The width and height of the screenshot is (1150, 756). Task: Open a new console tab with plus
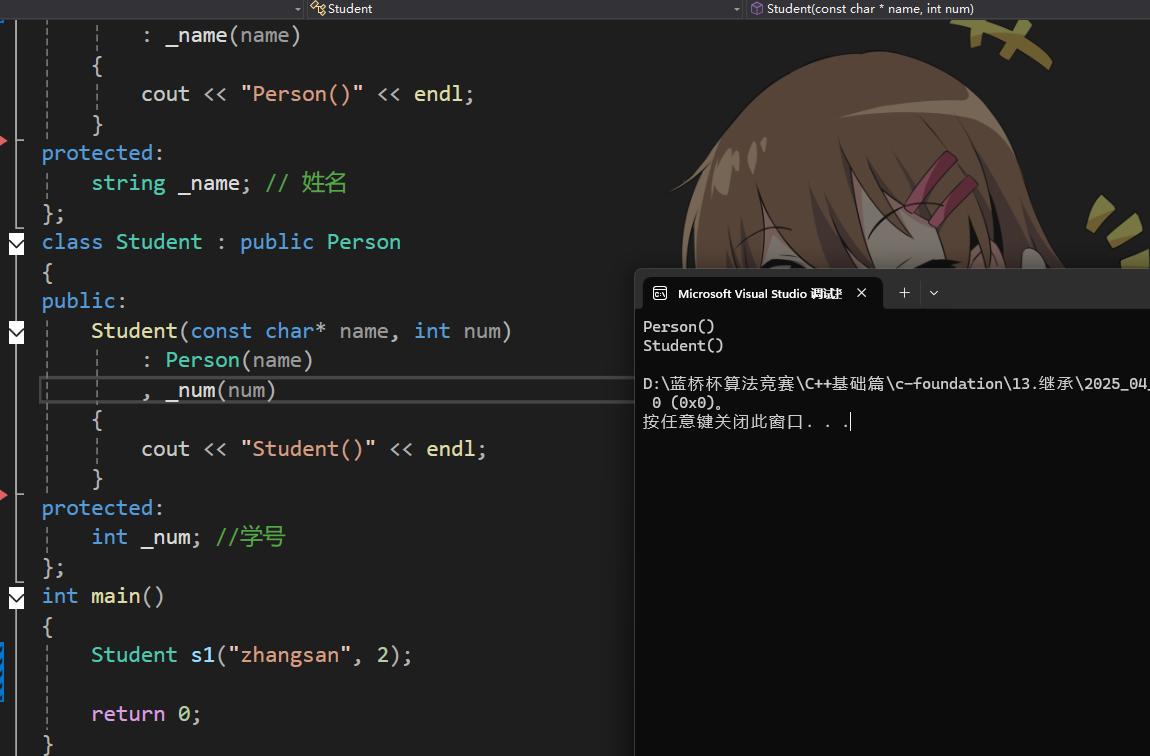904,293
